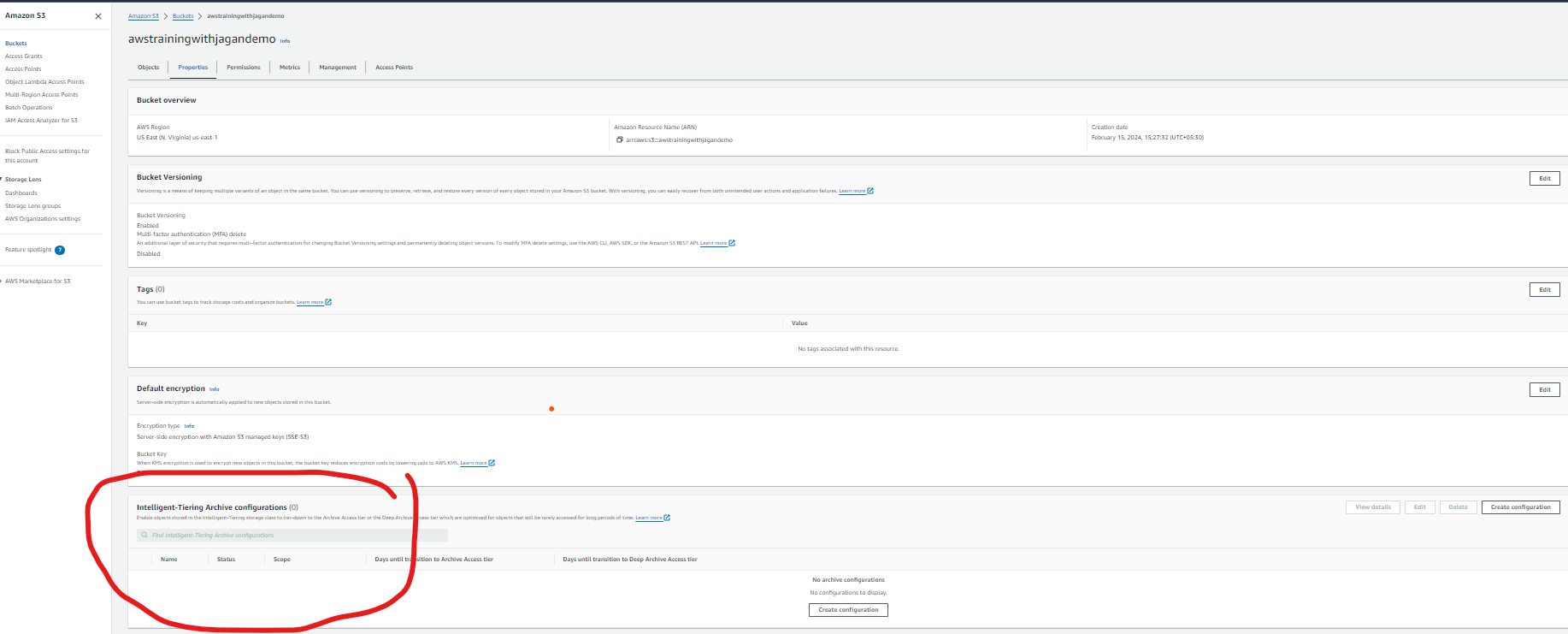This screenshot has height=634, width=1568.
Task: Open the Management tab
Action: click(338, 67)
